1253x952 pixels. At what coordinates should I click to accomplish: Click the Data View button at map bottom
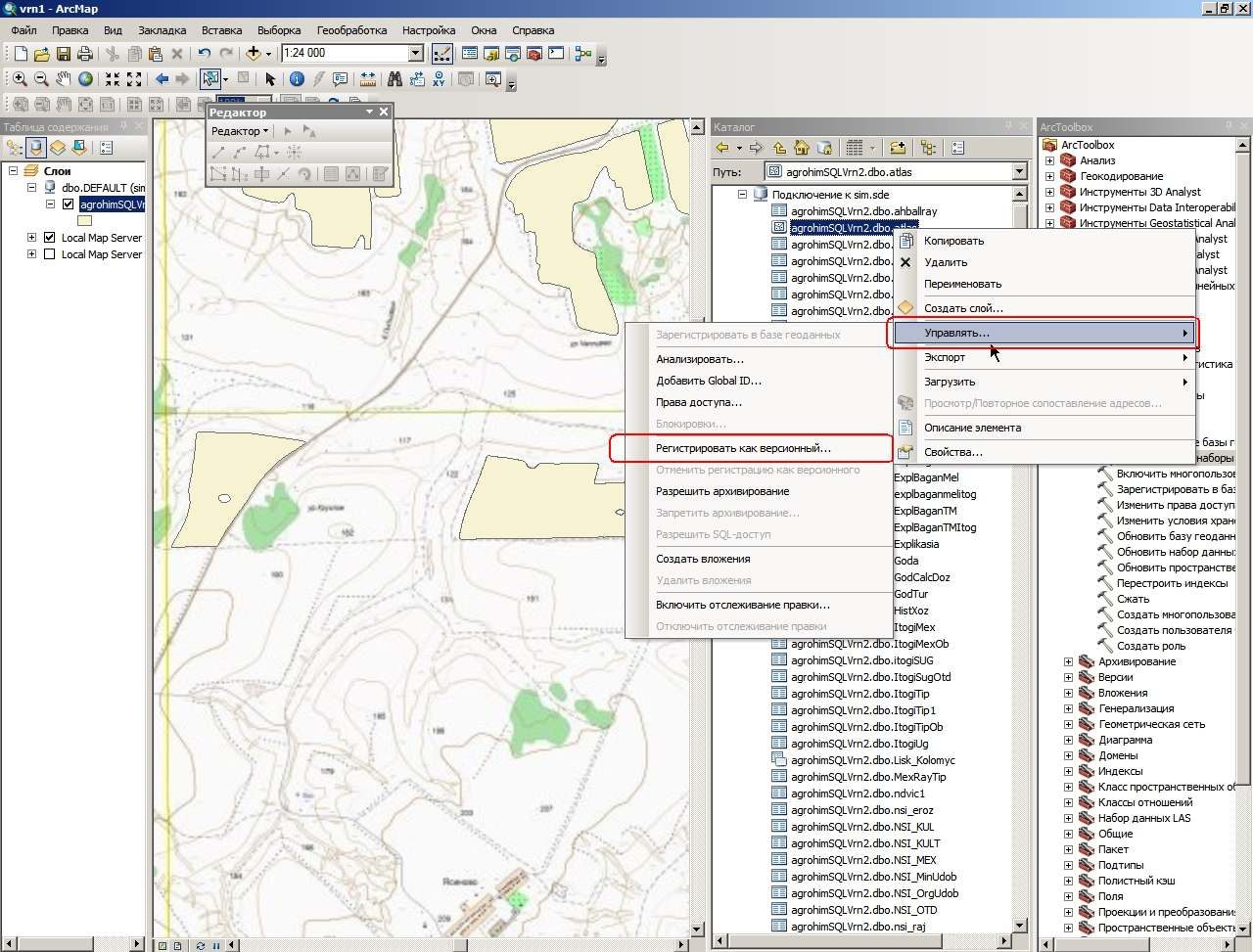(x=163, y=945)
